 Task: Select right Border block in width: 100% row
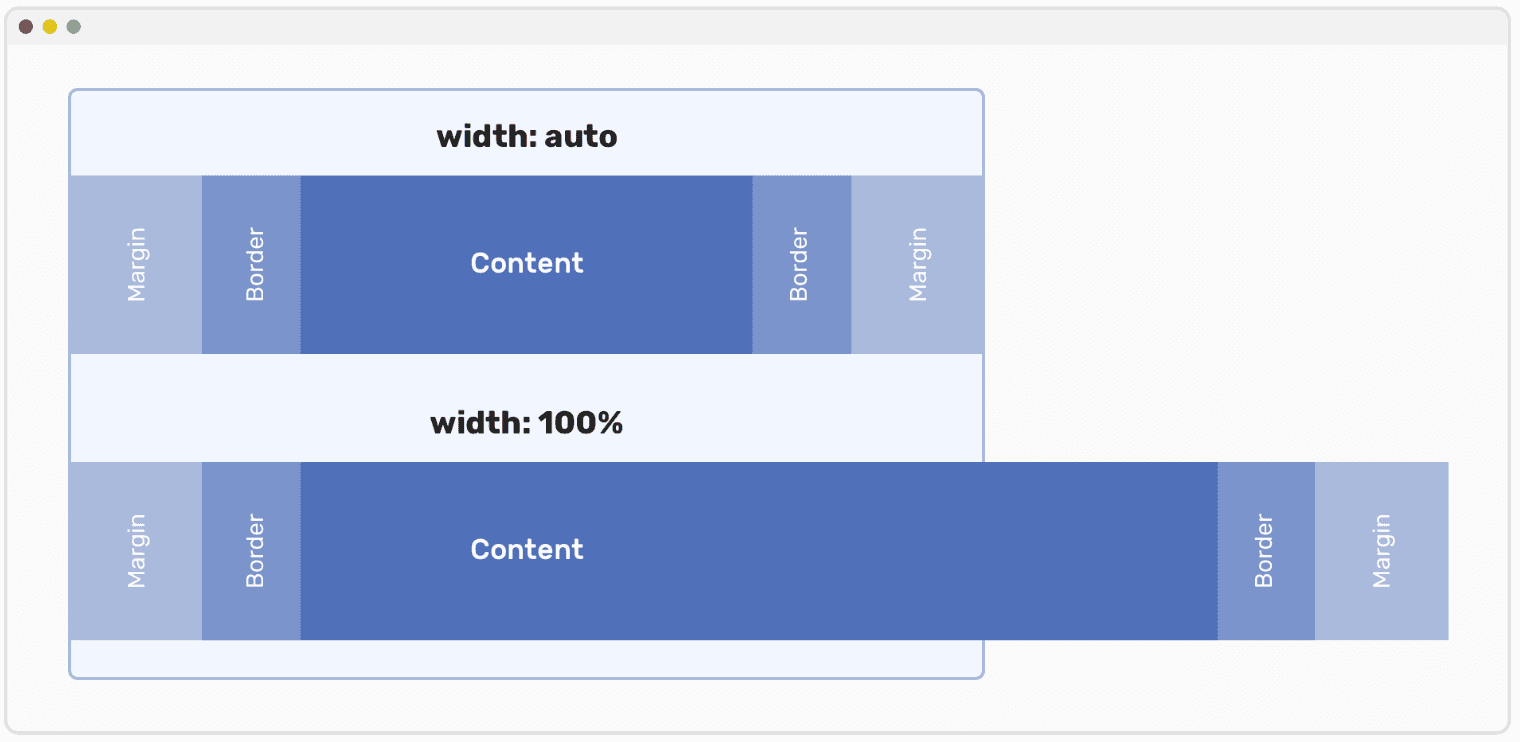click(x=1265, y=551)
